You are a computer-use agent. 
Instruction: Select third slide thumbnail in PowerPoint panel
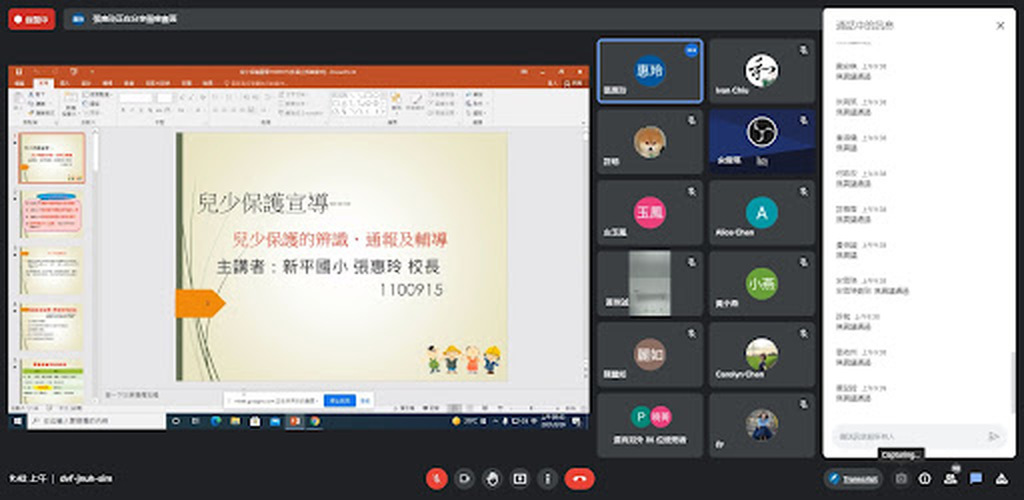52,271
